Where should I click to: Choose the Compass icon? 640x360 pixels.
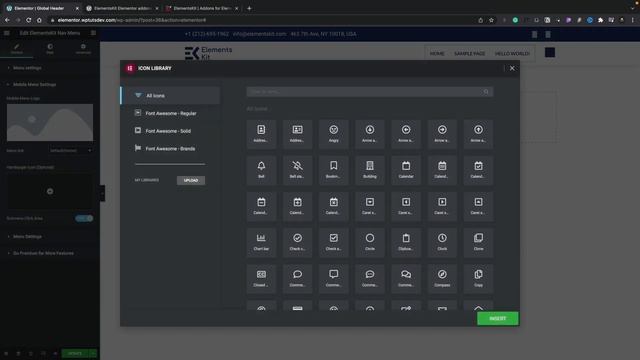pos(442,279)
